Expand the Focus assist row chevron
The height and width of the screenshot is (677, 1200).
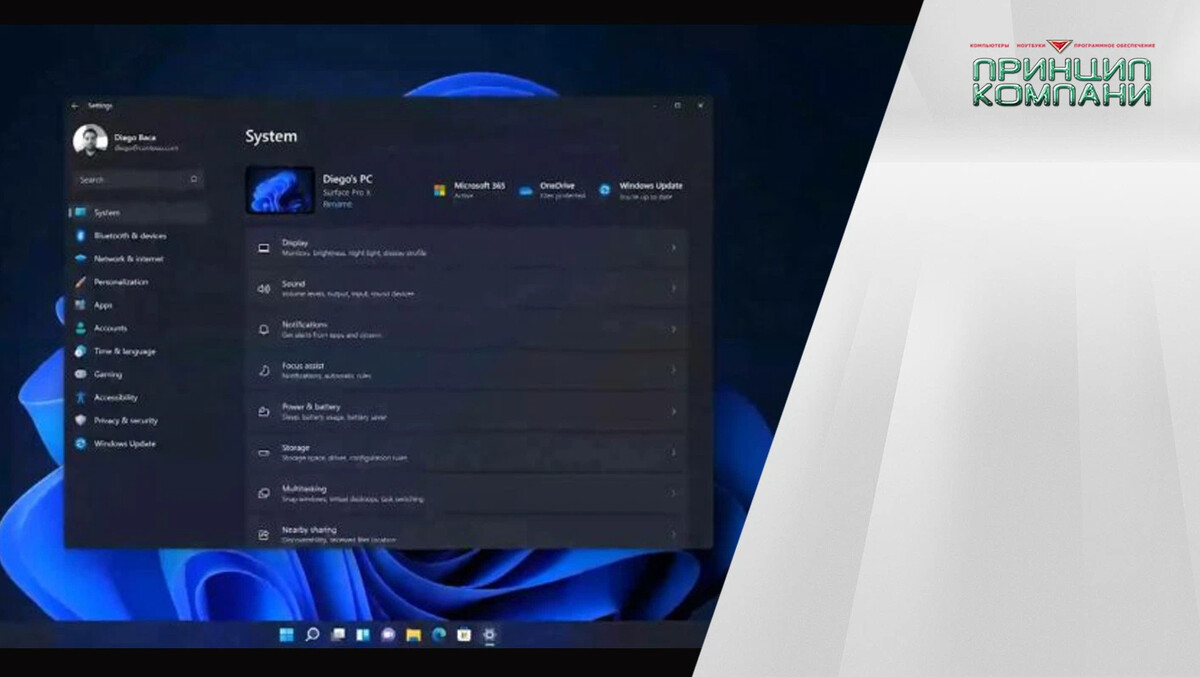(673, 370)
